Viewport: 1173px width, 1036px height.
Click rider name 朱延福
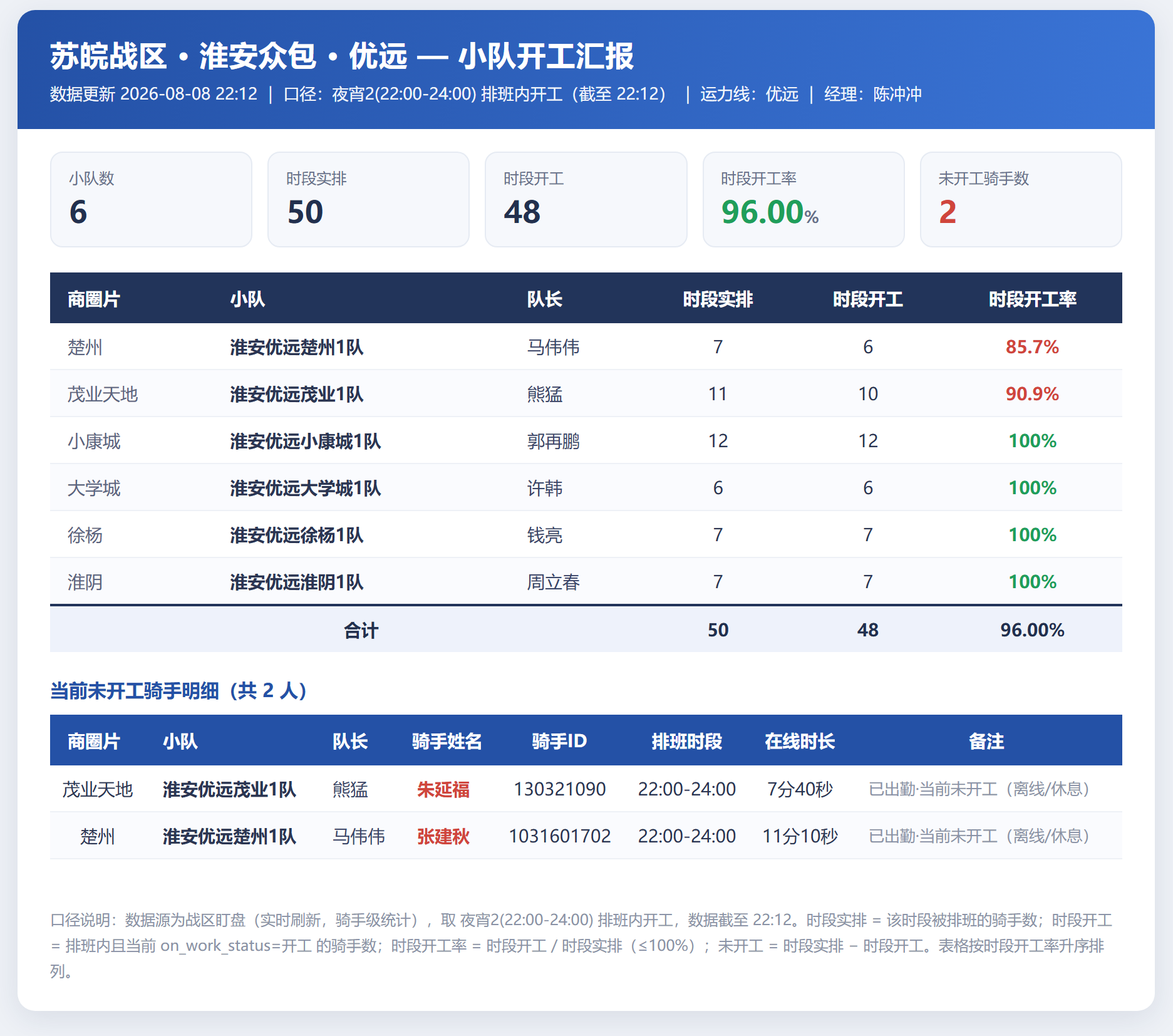(x=443, y=789)
